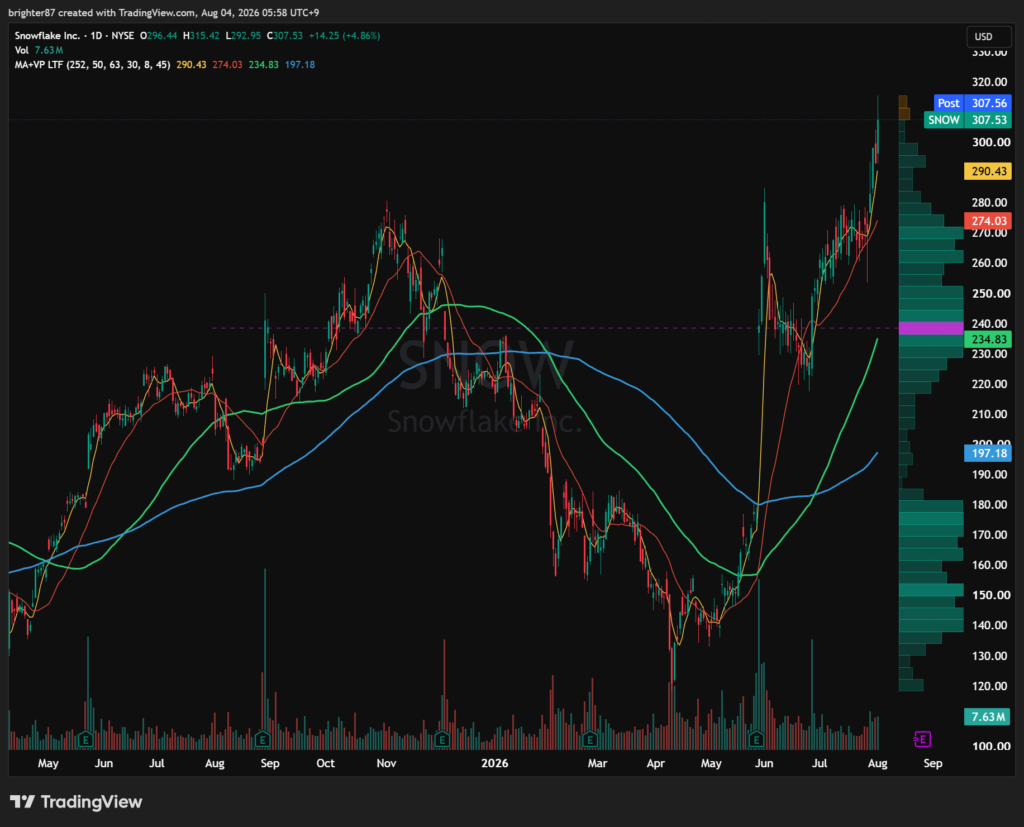Click the Sep label at far right of time axis

click(x=933, y=763)
